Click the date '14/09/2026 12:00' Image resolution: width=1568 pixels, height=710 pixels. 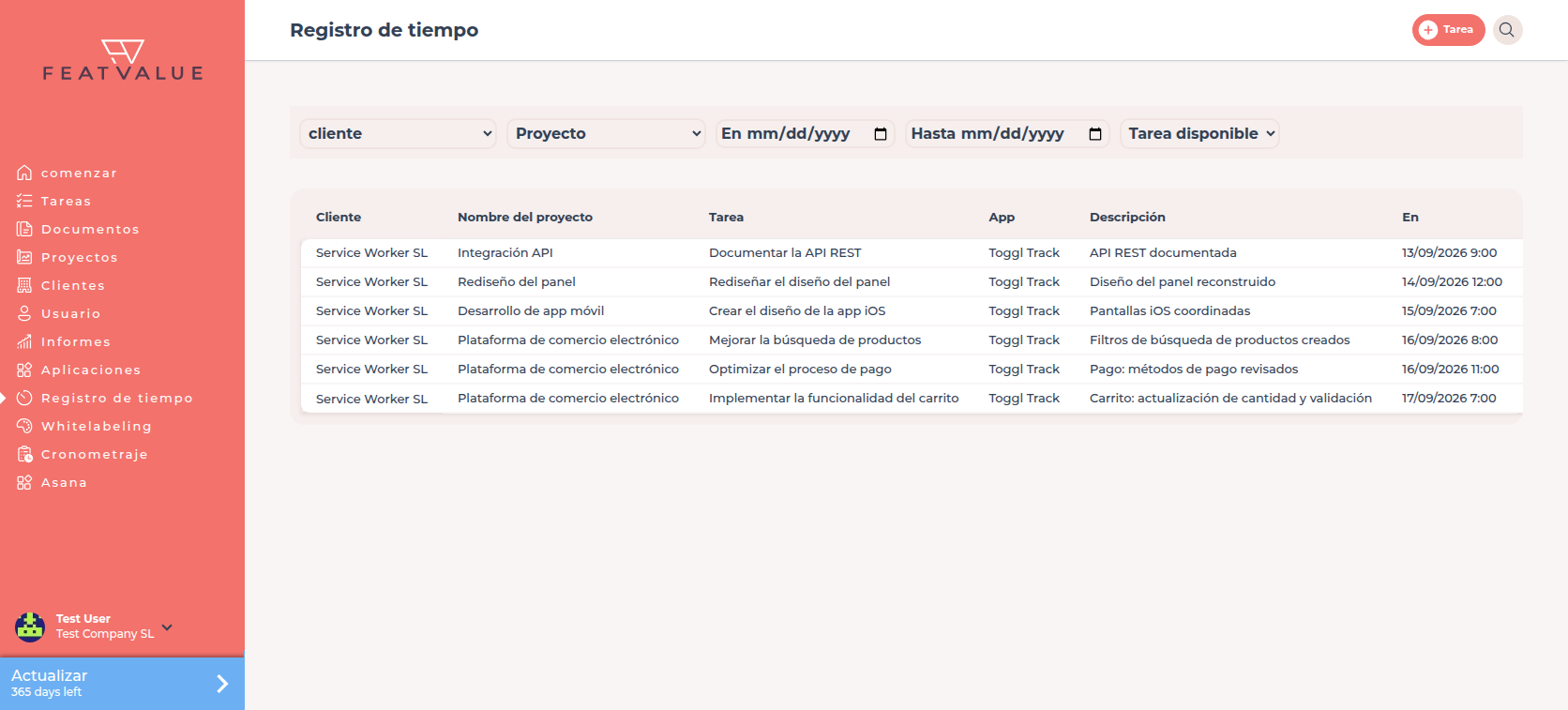click(x=1452, y=281)
